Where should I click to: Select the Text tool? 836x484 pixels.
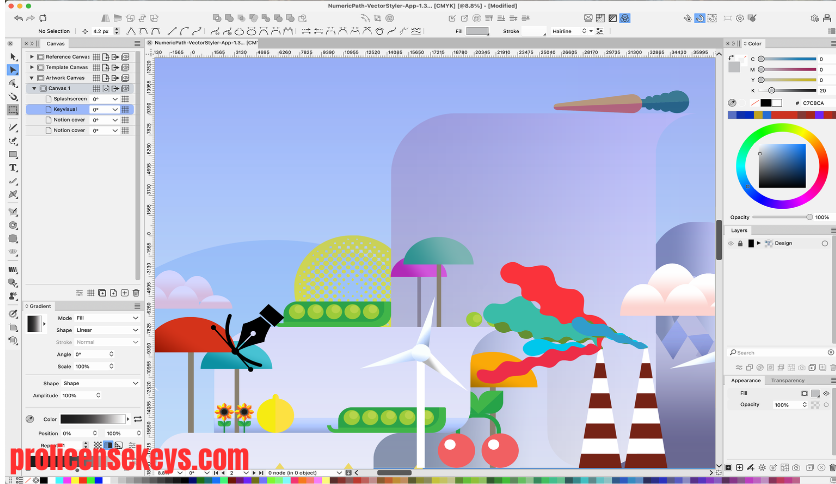pyautogui.click(x=13, y=168)
